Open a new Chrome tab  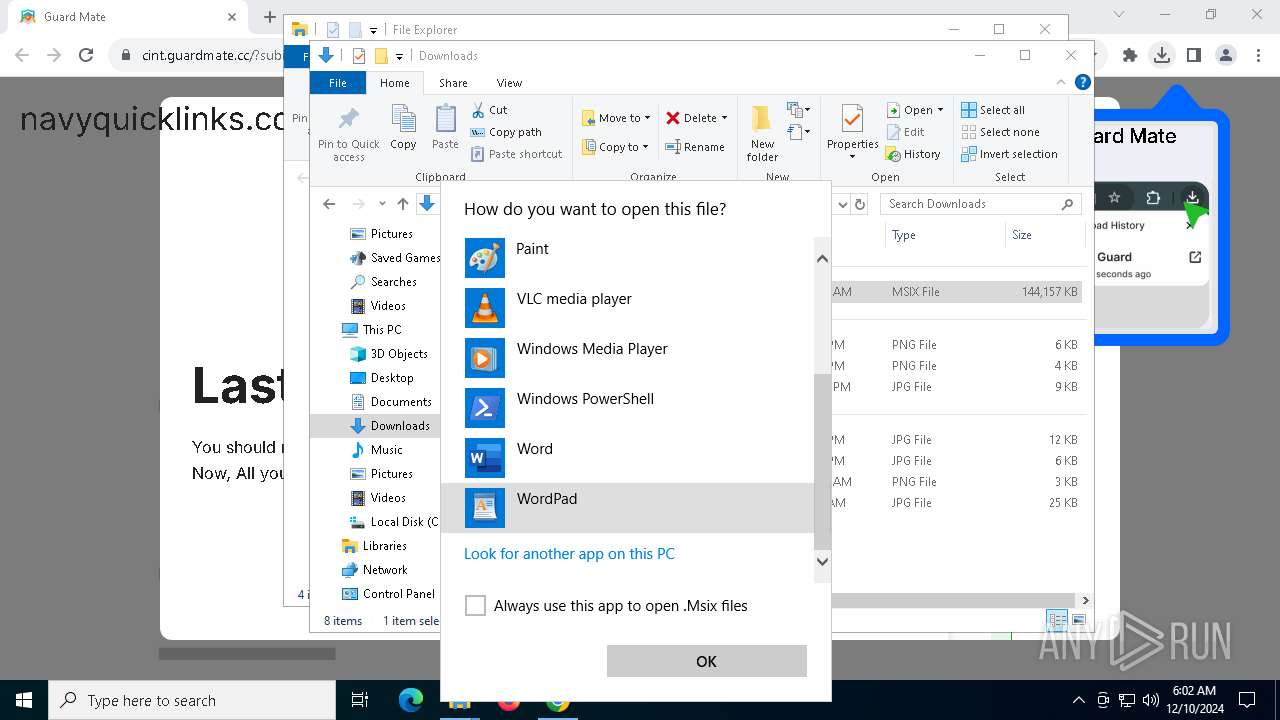(269, 17)
